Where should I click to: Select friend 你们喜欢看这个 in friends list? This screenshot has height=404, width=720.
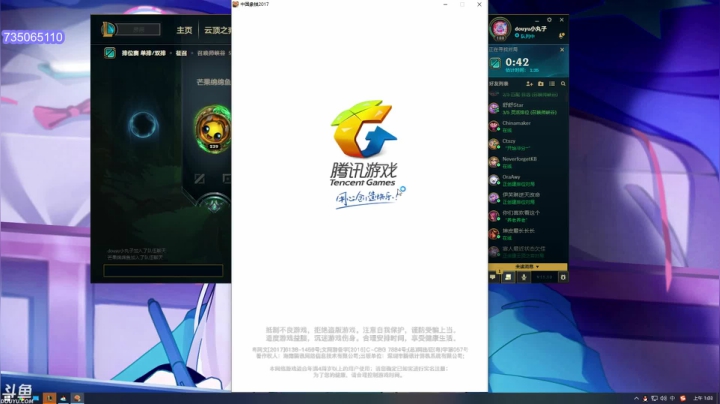click(x=528, y=216)
